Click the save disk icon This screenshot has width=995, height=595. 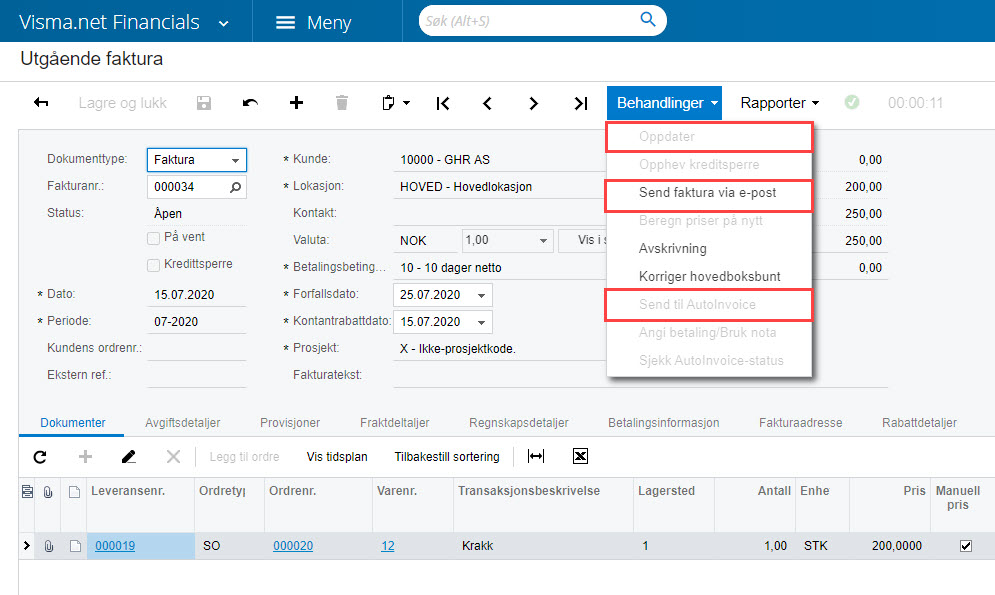tap(204, 103)
